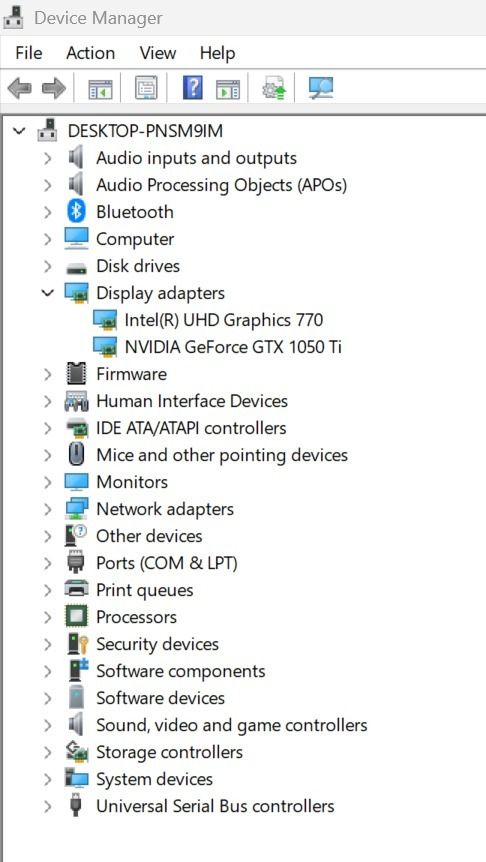
Task: Open the View menu
Action: [x=157, y=53]
